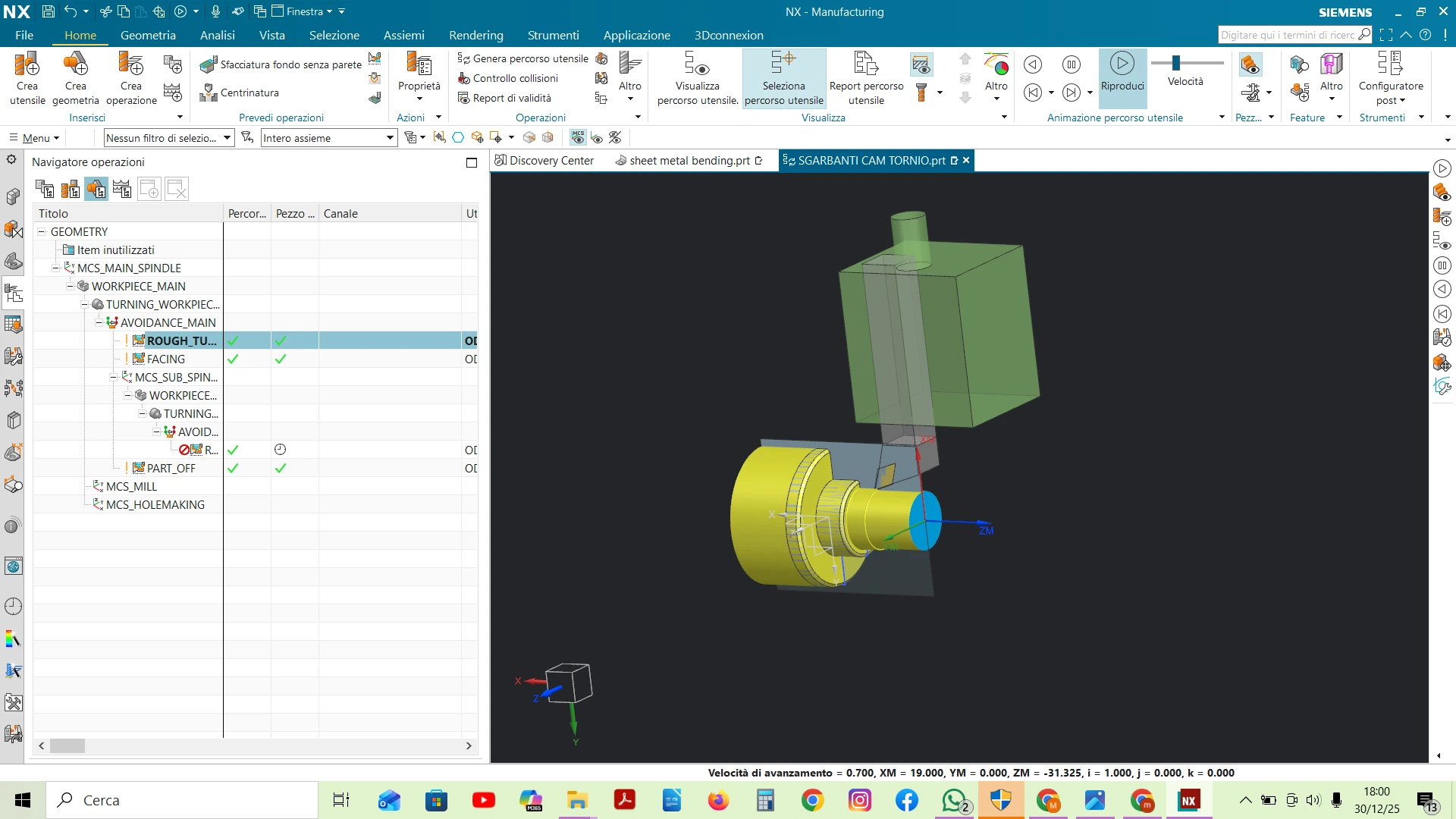Screen dimensions: 1456x819
Task: Click Crea geometria in ribbon
Action: (75, 77)
